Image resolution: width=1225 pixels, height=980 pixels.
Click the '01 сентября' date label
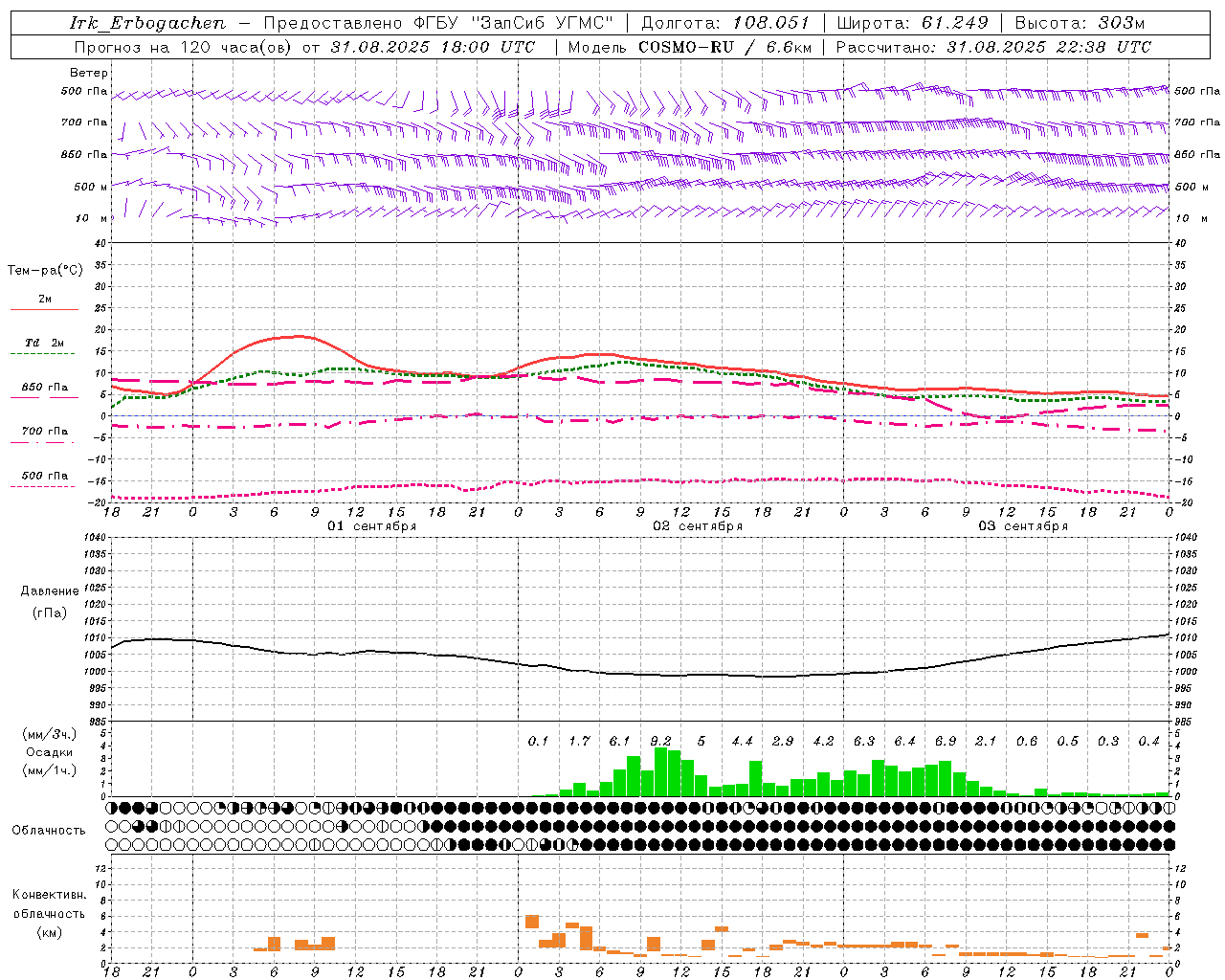point(372,526)
